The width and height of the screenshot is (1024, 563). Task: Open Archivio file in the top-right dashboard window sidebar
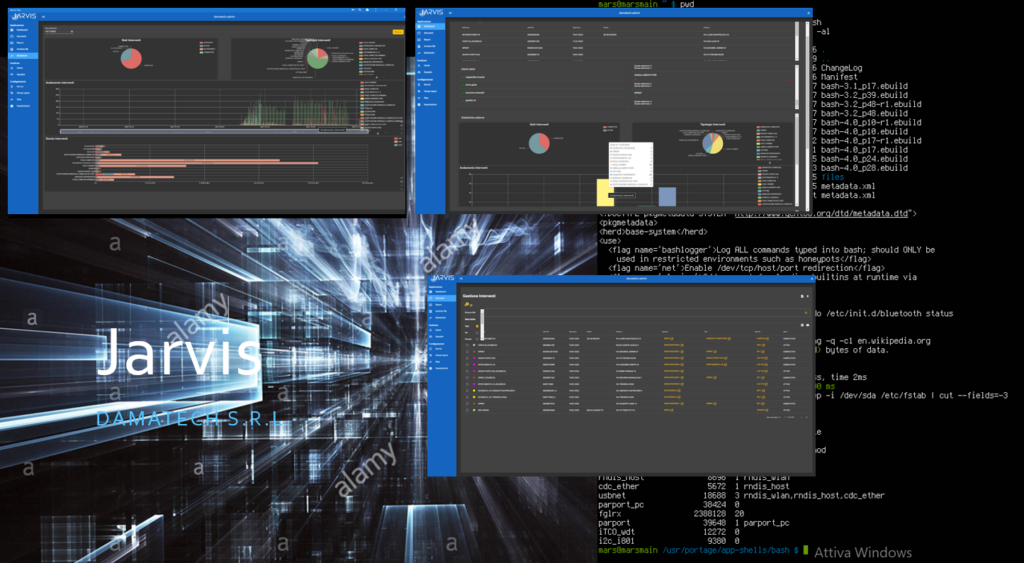point(430,46)
